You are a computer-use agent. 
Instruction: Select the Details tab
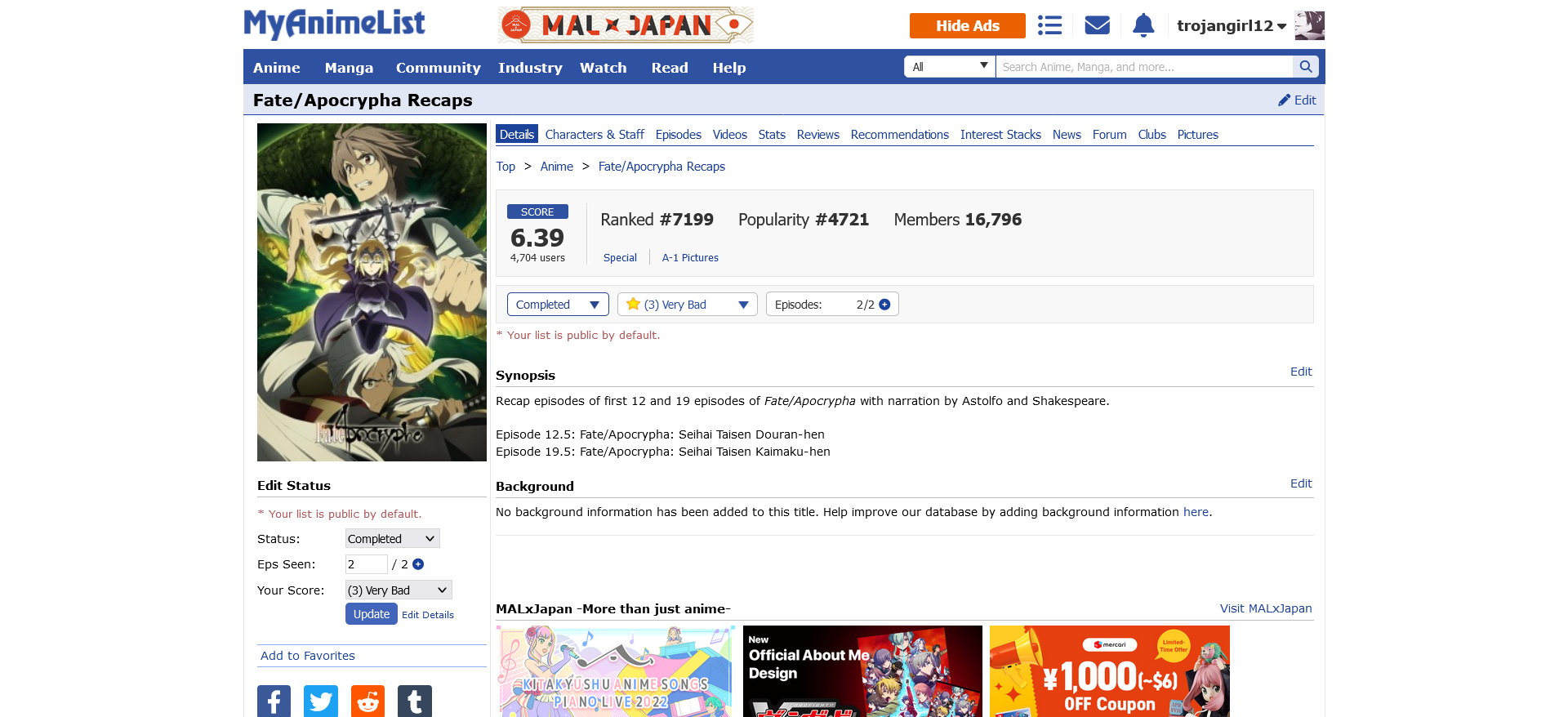coord(517,135)
